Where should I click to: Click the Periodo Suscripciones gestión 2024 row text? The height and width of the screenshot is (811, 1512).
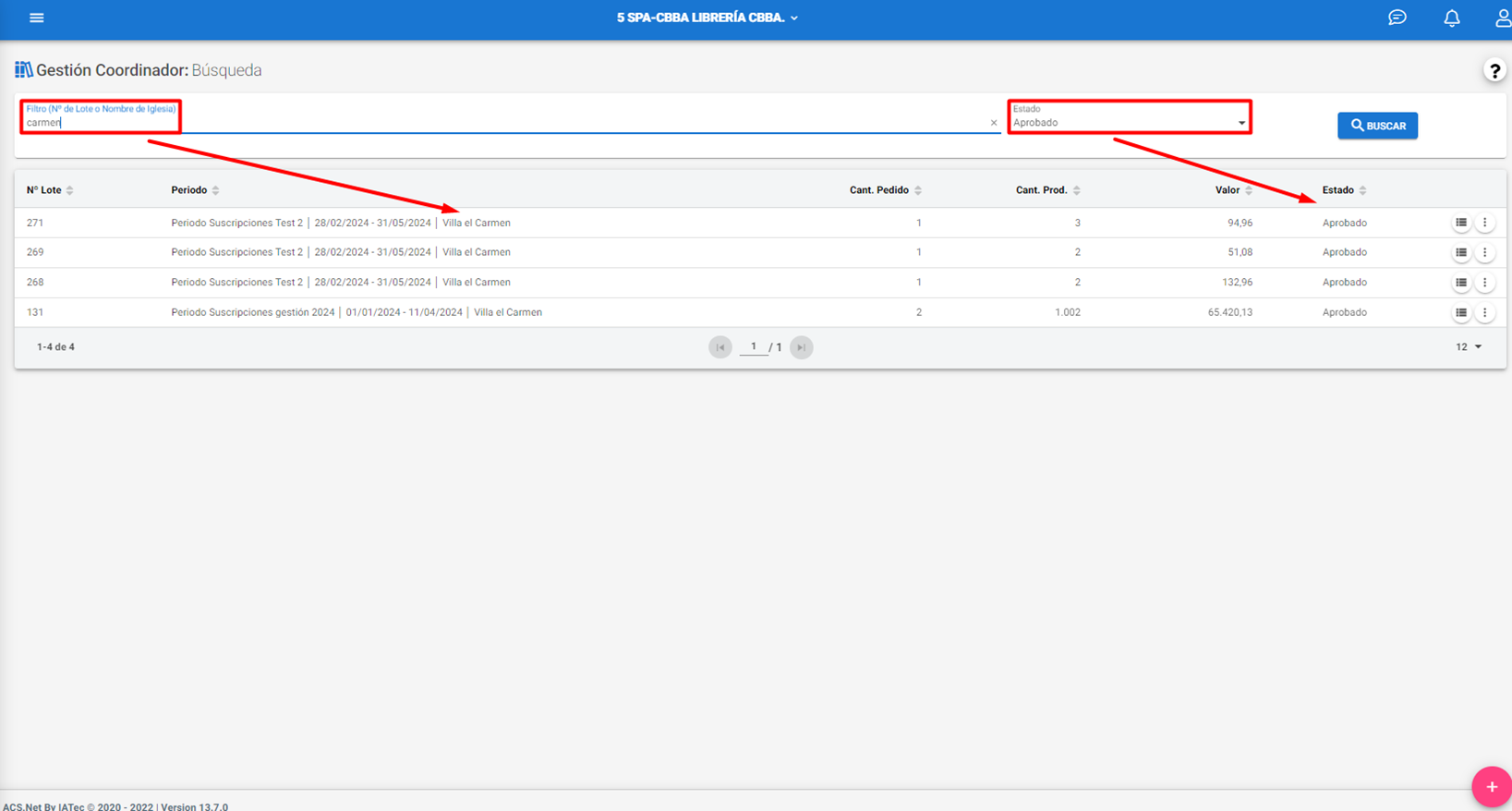[357, 312]
